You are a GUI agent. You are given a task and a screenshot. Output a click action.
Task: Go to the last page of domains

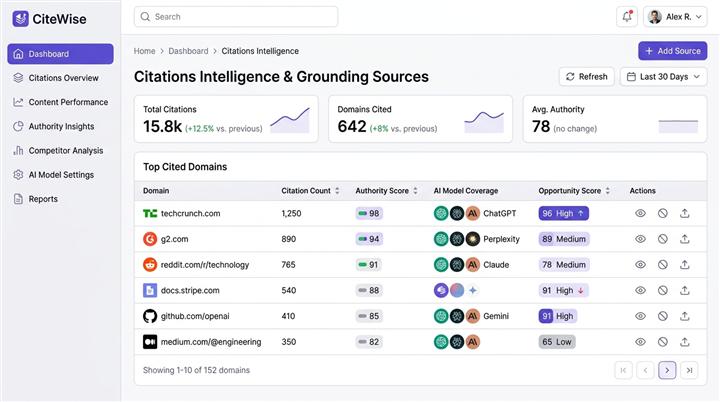689,370
